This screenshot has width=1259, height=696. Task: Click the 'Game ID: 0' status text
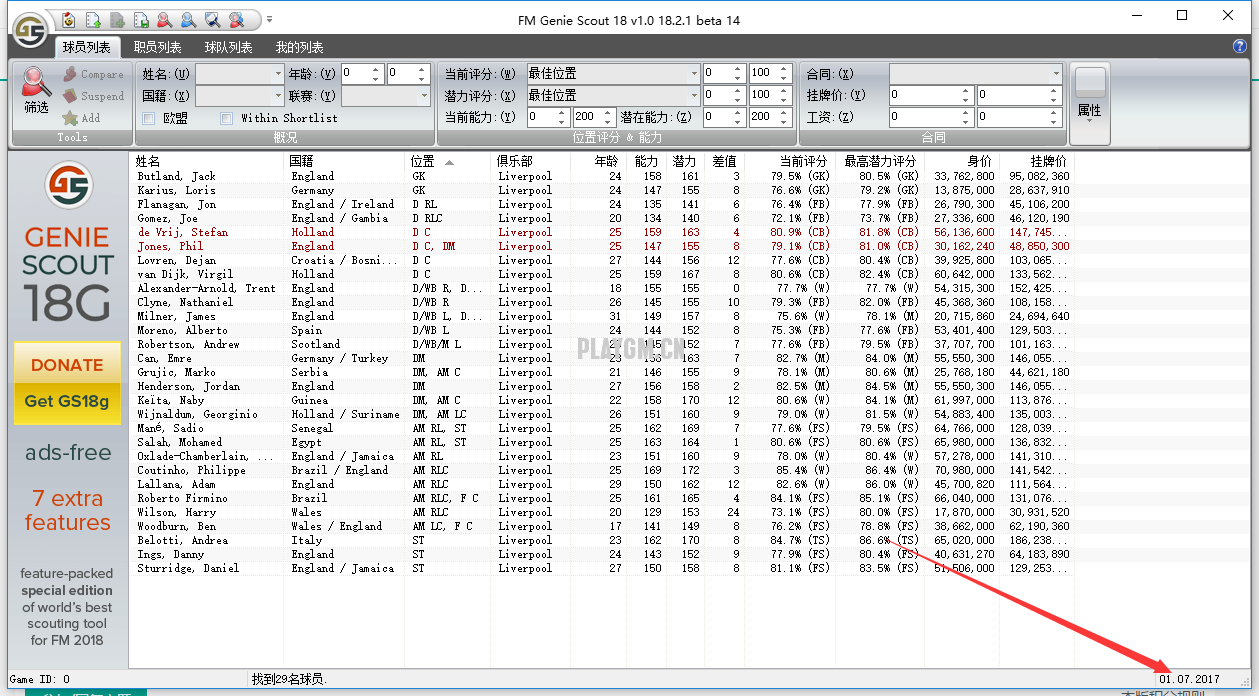point(40,679)
